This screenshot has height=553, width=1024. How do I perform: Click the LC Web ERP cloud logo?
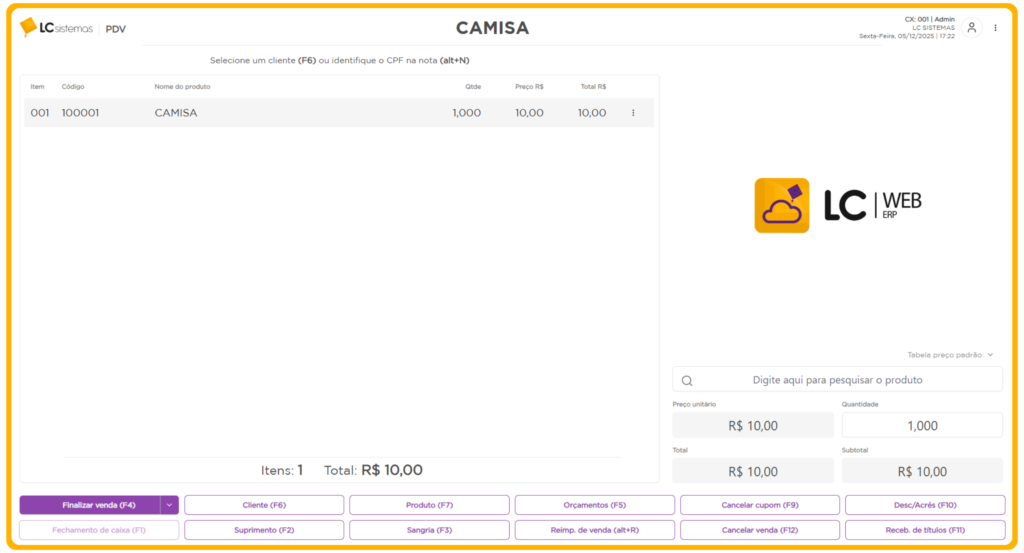(781, 205)
